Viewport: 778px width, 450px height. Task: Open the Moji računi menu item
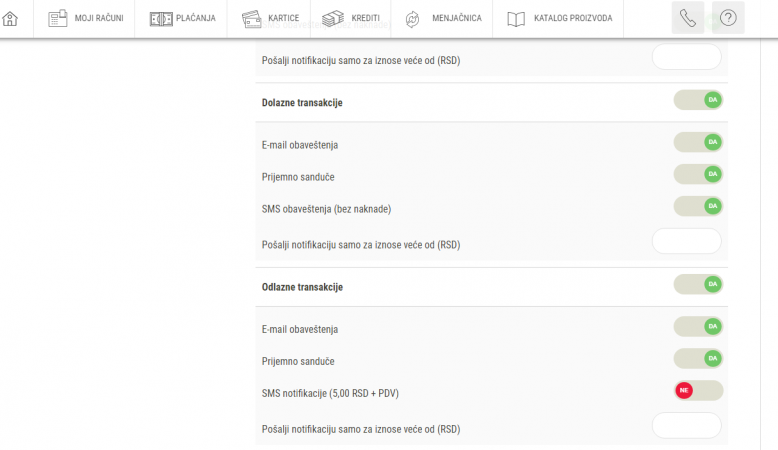[98, 18]
